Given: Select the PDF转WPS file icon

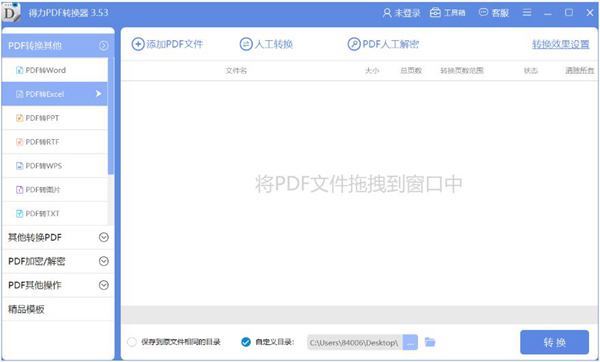Looking at the screenshot, I should 20,166.
